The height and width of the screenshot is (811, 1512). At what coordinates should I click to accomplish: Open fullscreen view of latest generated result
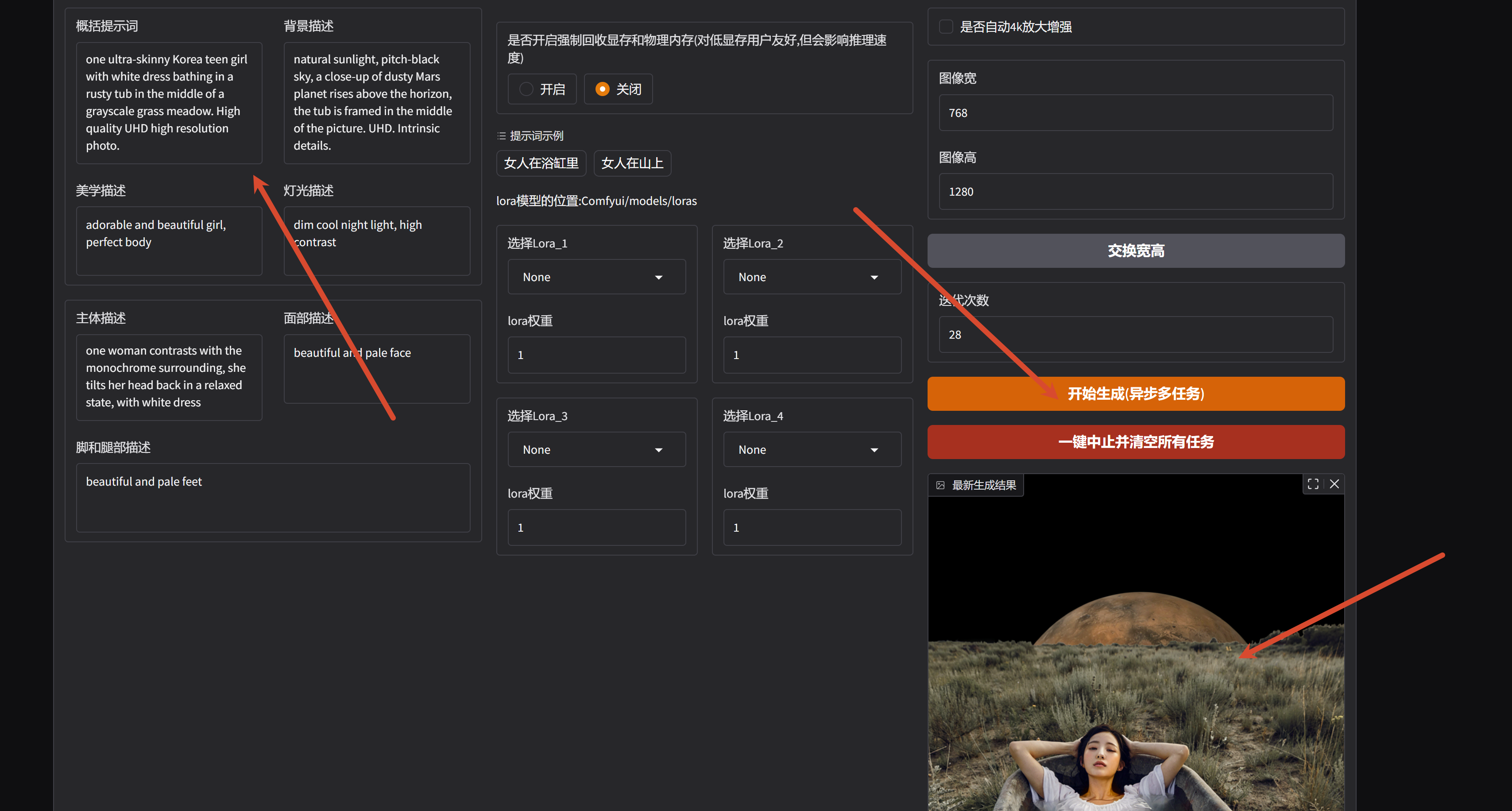click(1313, 484)
